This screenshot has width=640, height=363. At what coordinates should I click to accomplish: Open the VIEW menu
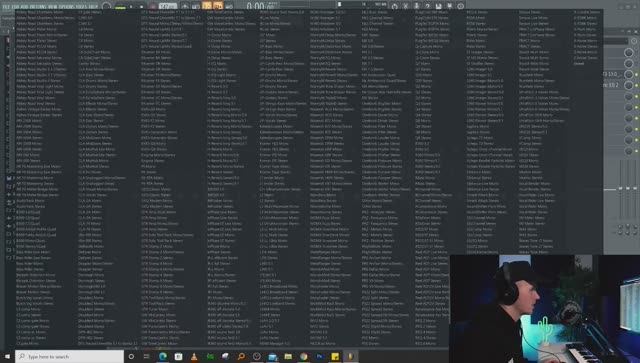click(53, 7)
